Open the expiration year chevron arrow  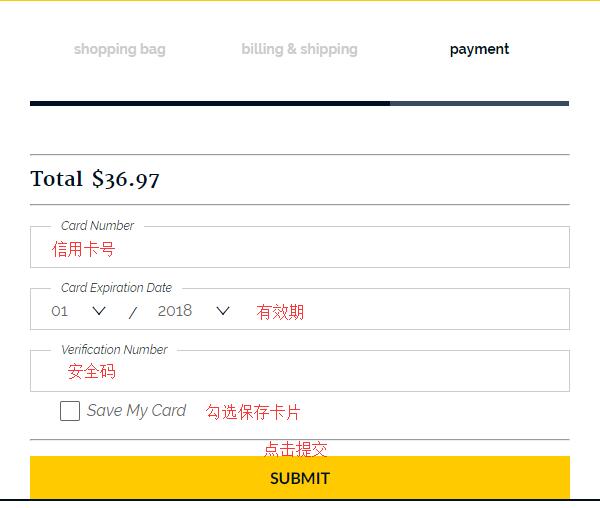coord(223,311)
